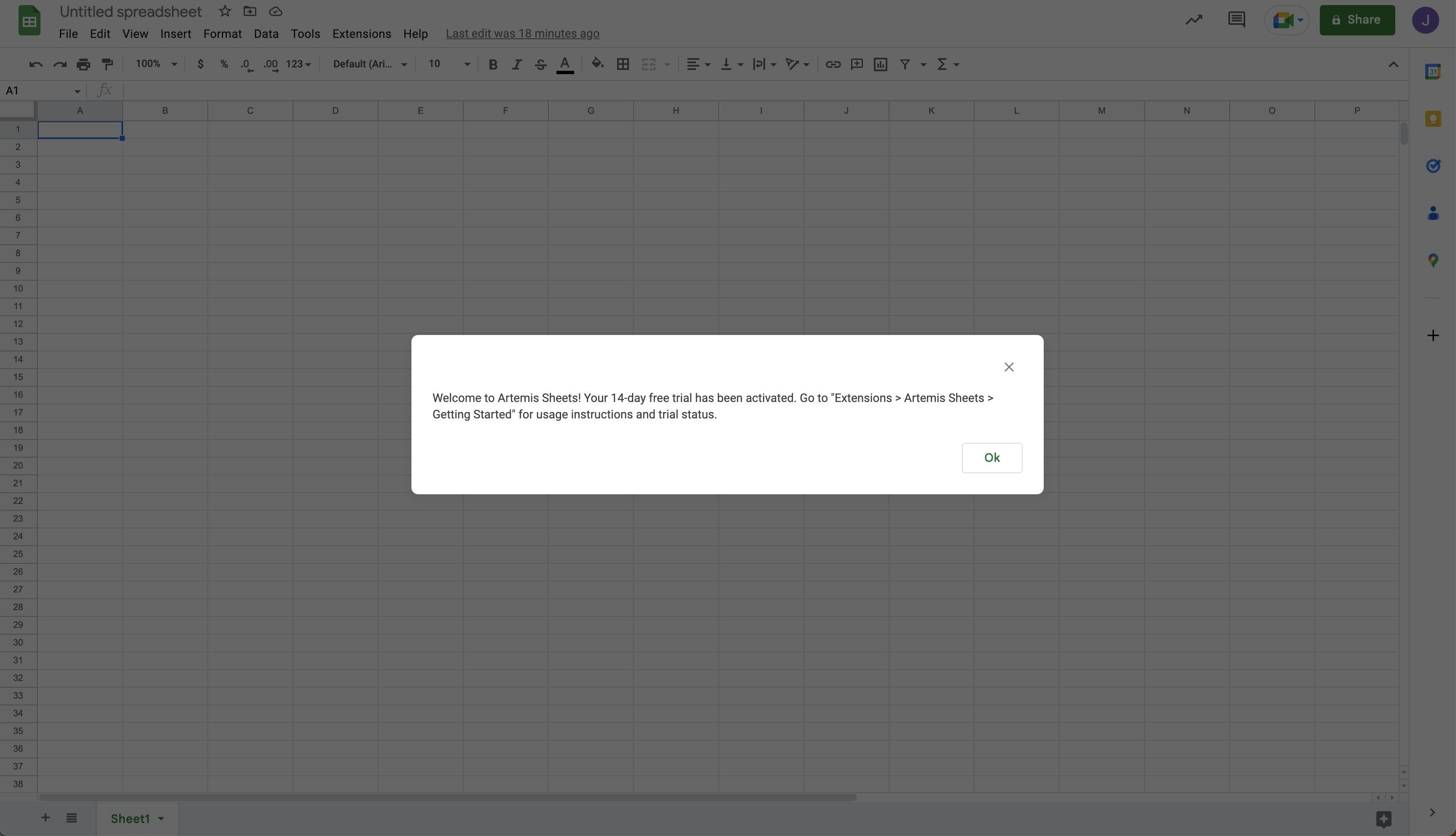Expand the Sheet1 tab options arrow
This screenshot has width=1456, height=836.
click(161, 818)
